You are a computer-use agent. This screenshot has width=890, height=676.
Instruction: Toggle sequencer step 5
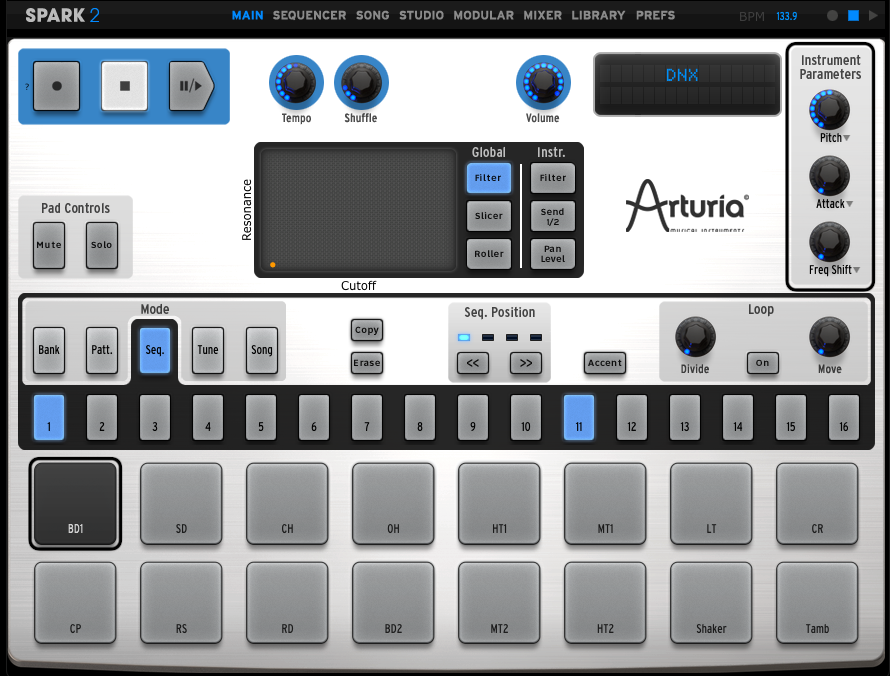point(261,418)
